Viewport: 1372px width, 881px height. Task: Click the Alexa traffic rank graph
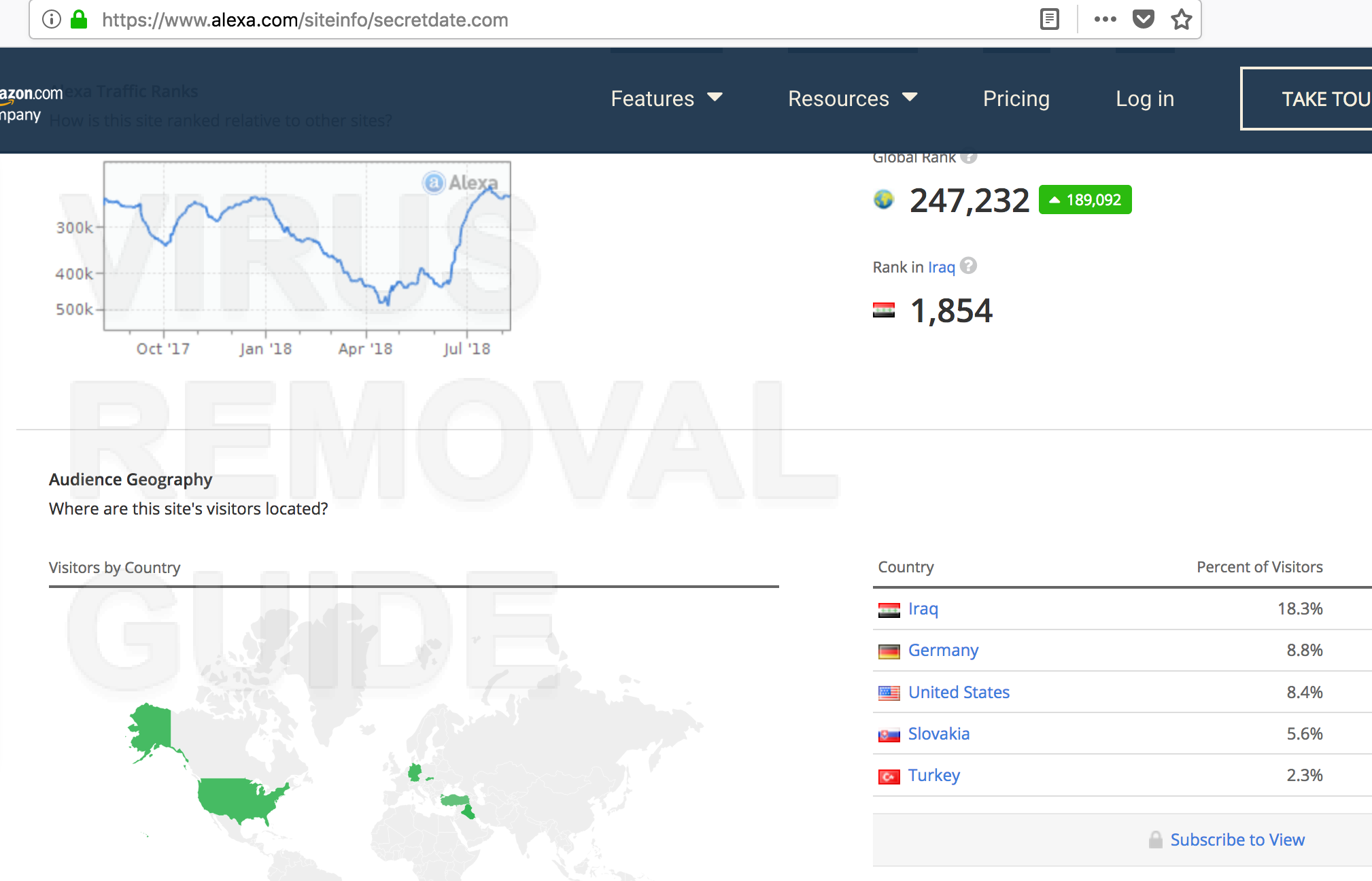(307, 246)
